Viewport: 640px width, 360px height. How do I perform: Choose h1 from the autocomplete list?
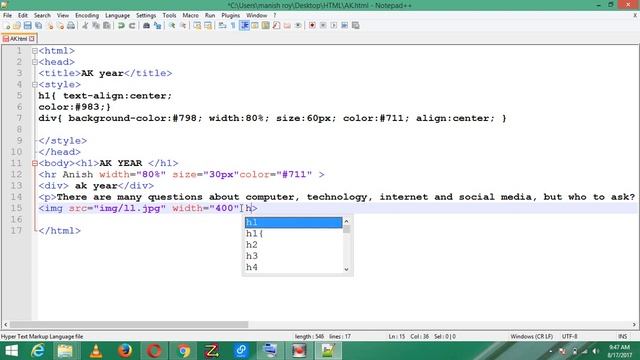pyautogui.click(x=293, y=222)
